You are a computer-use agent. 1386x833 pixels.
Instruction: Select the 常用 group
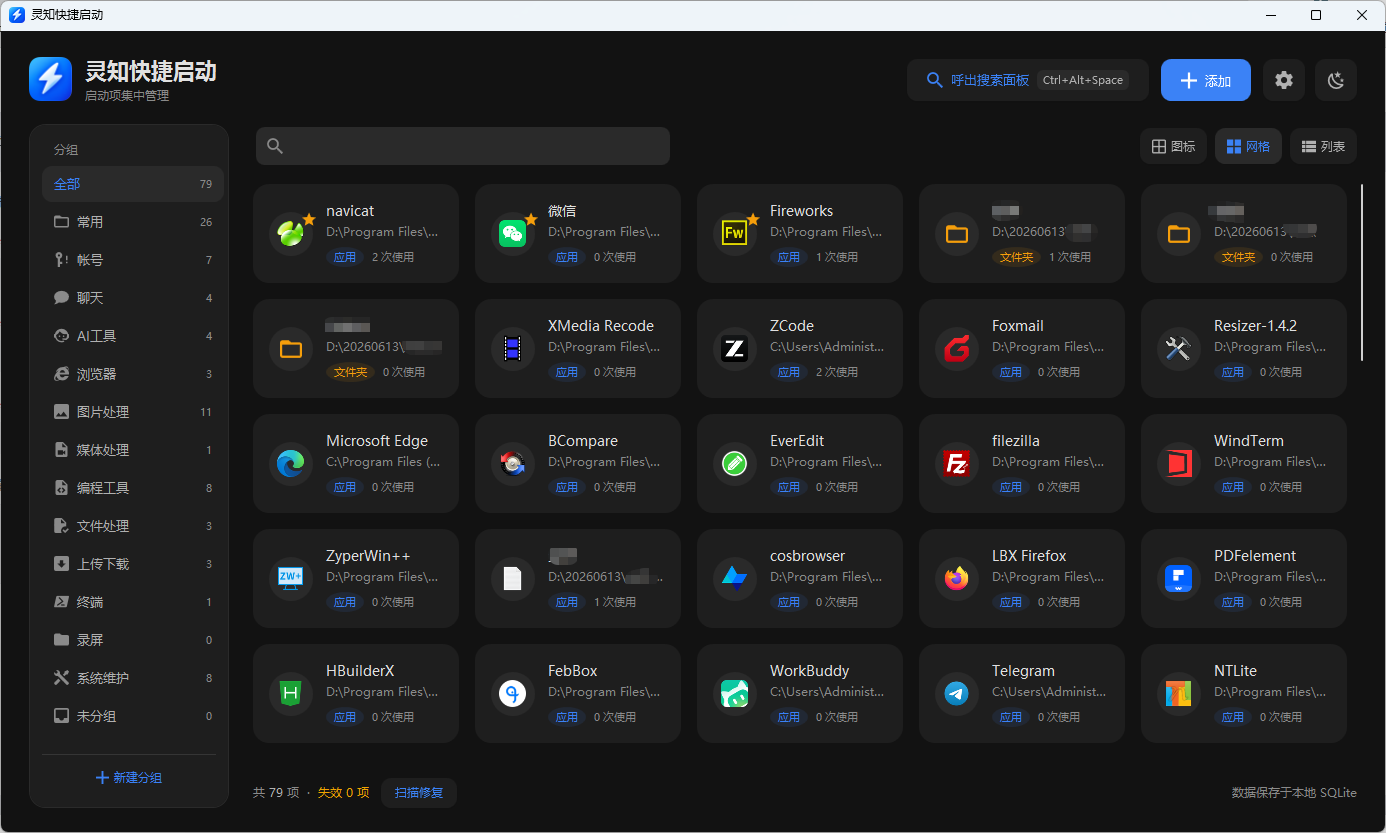(x=133, y=222)
